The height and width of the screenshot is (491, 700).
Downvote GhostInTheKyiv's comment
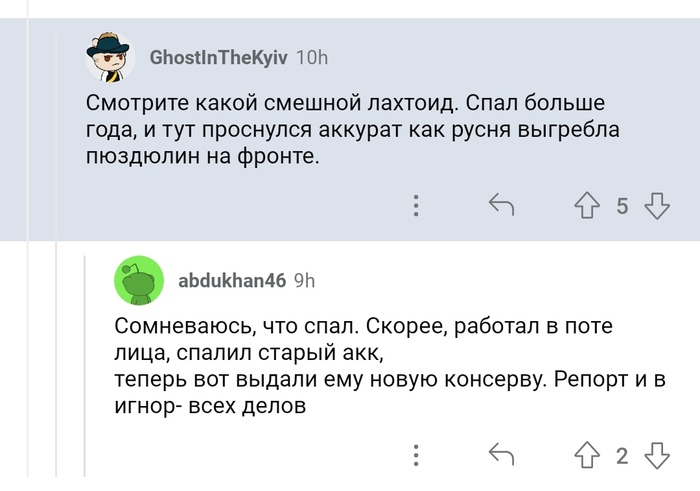pos(657,206)
